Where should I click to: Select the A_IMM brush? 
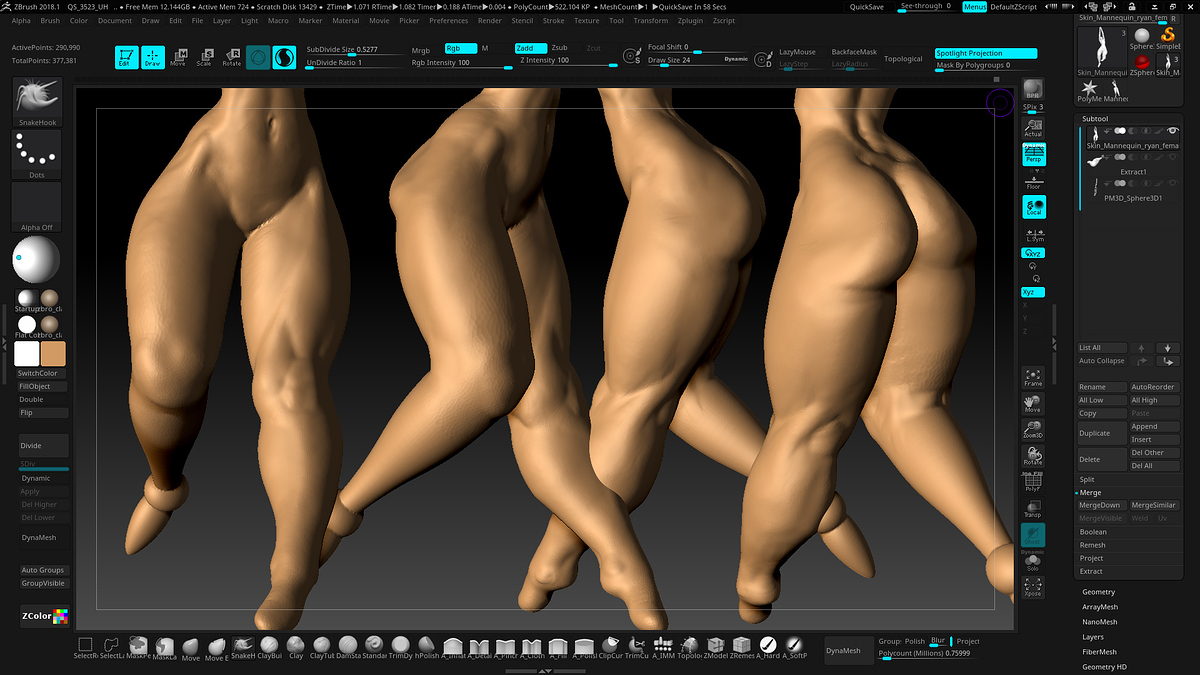pos(663,647)
